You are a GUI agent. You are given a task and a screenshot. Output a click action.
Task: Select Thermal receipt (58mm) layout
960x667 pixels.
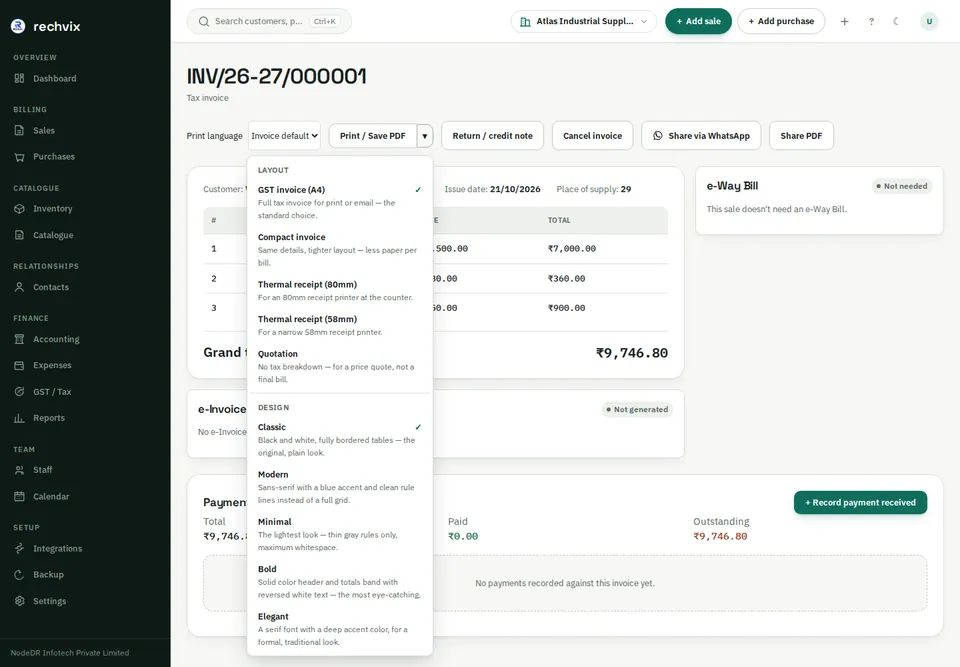[x=340, y=325]
